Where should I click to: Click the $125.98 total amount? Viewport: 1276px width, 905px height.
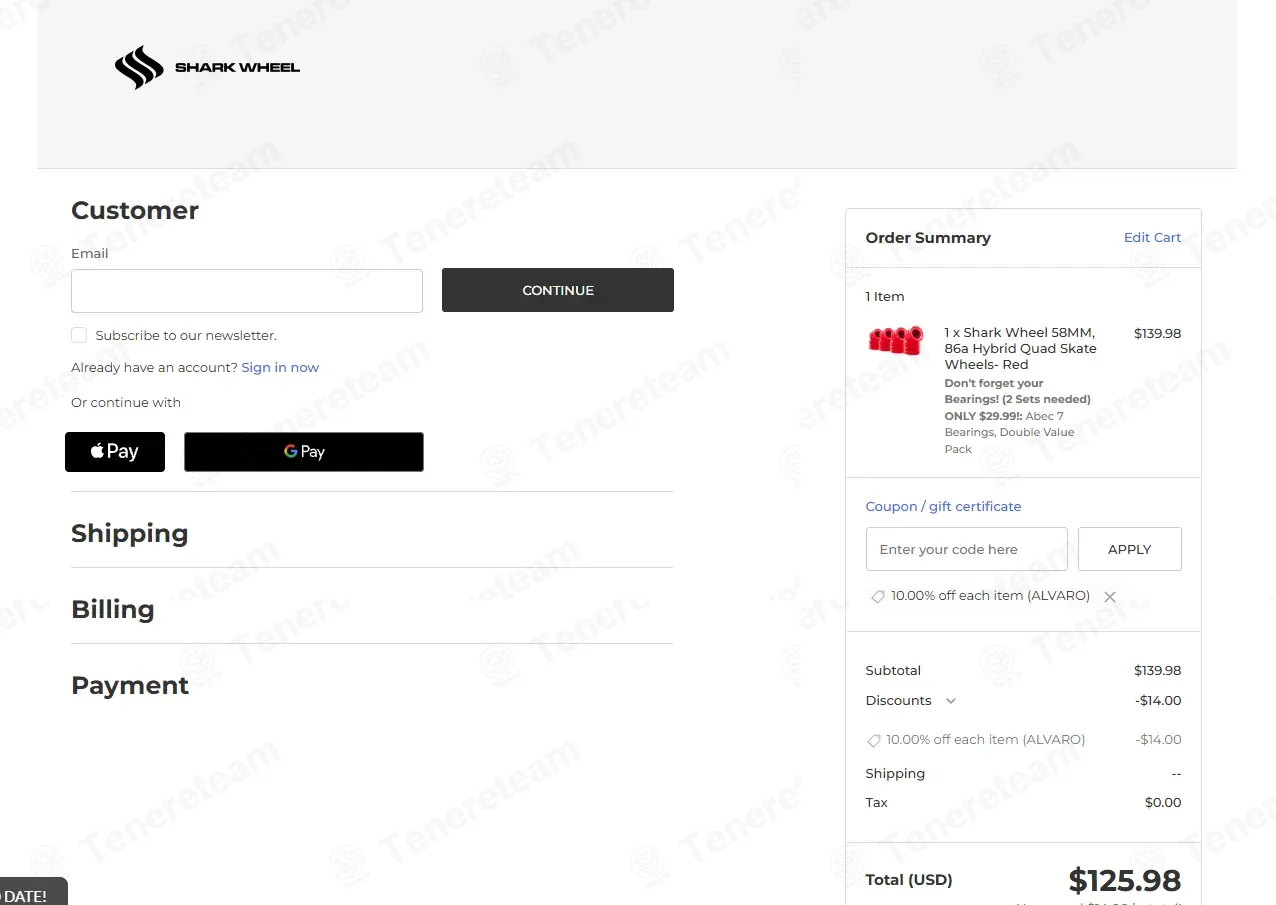click(x=1125, y=881)
